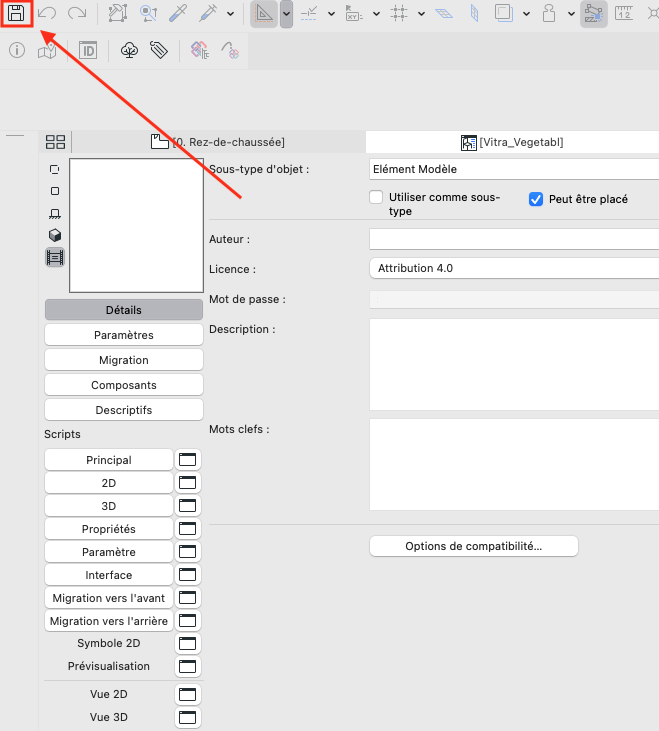The width and height of the screenshot is (659, 731).
Task: Click the Redo arrow icon
Action: click(x=77, y=14)
